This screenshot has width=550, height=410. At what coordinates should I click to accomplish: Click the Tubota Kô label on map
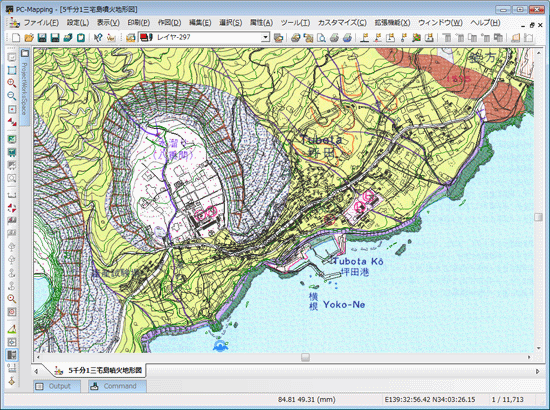tap(358, 261)
